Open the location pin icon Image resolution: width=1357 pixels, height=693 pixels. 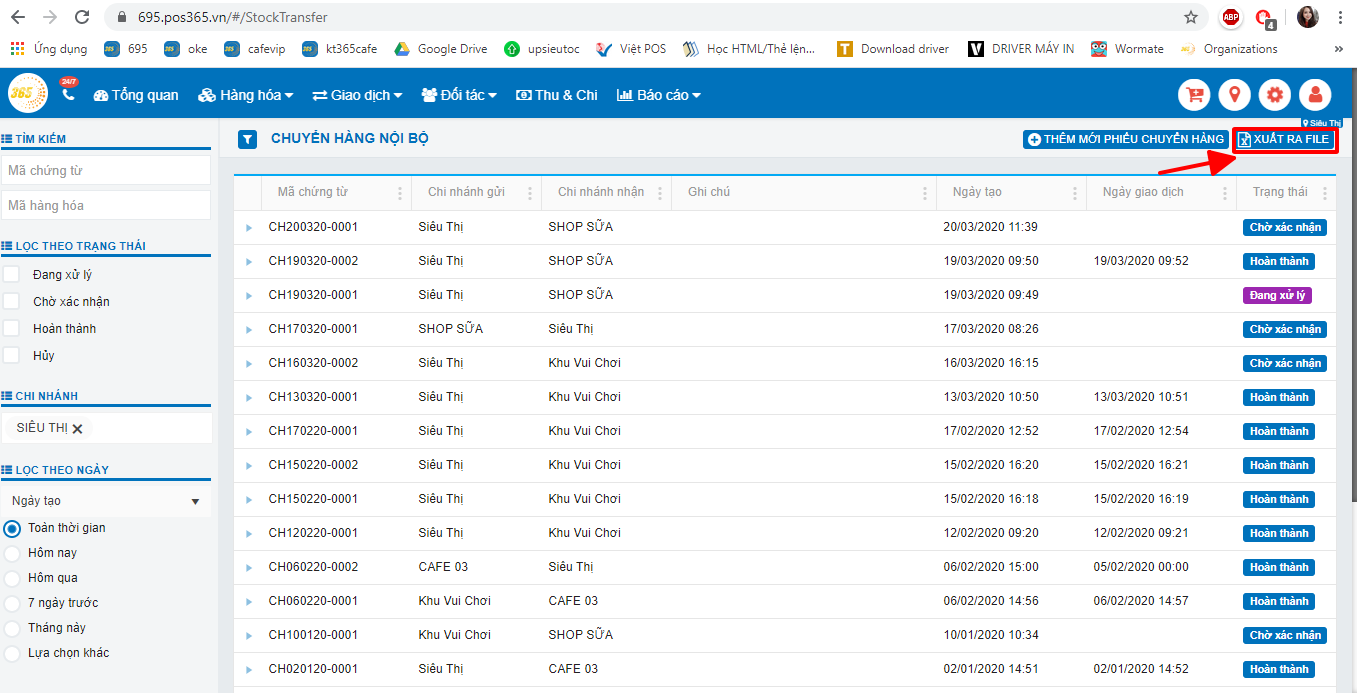(1235, 95)
